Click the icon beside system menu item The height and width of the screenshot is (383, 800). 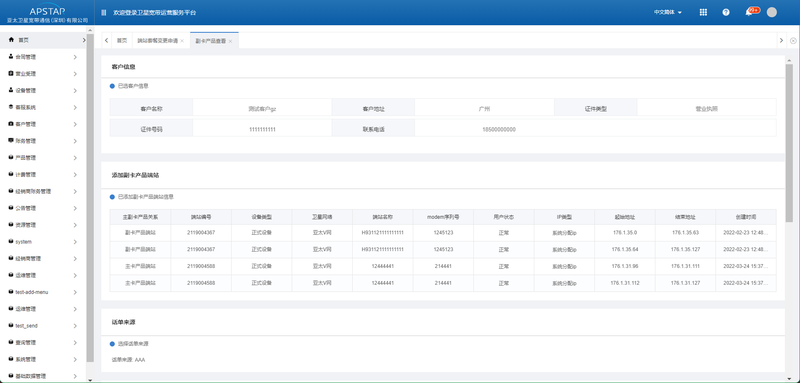[x=11, y=241]
